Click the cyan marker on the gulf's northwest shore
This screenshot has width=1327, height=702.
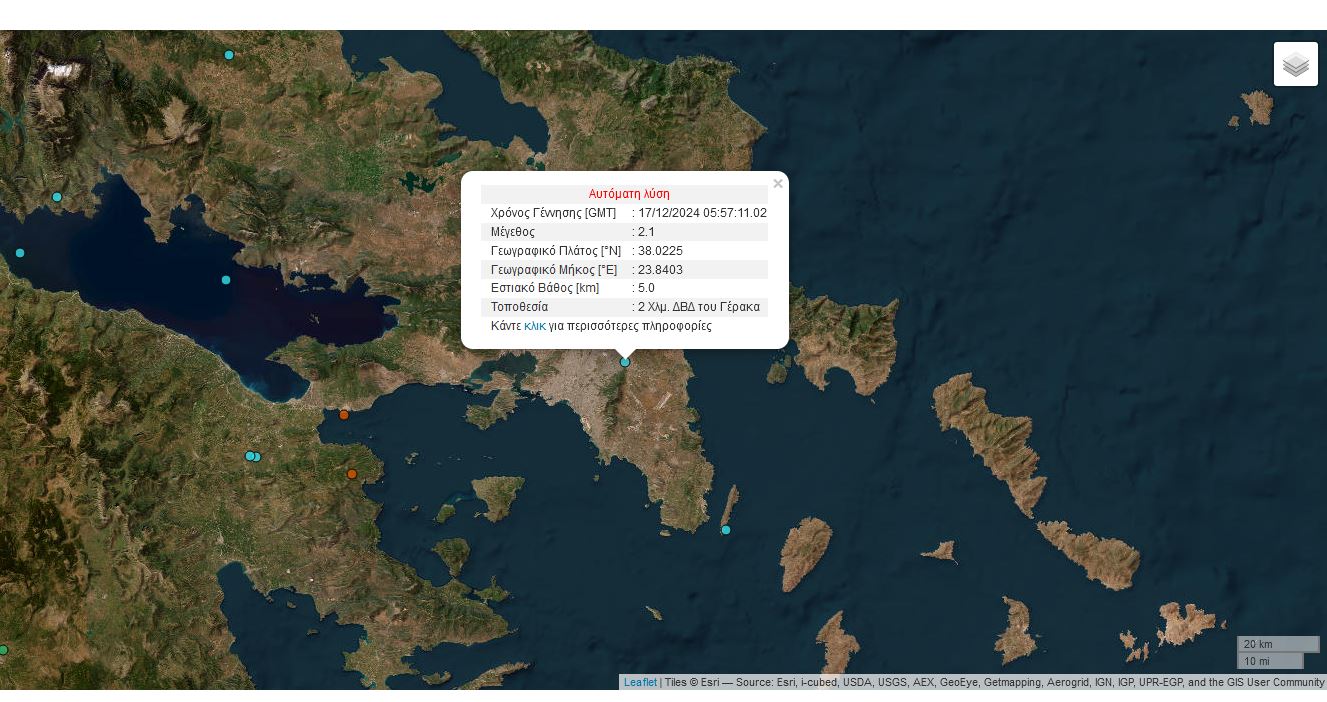(57, 197)
